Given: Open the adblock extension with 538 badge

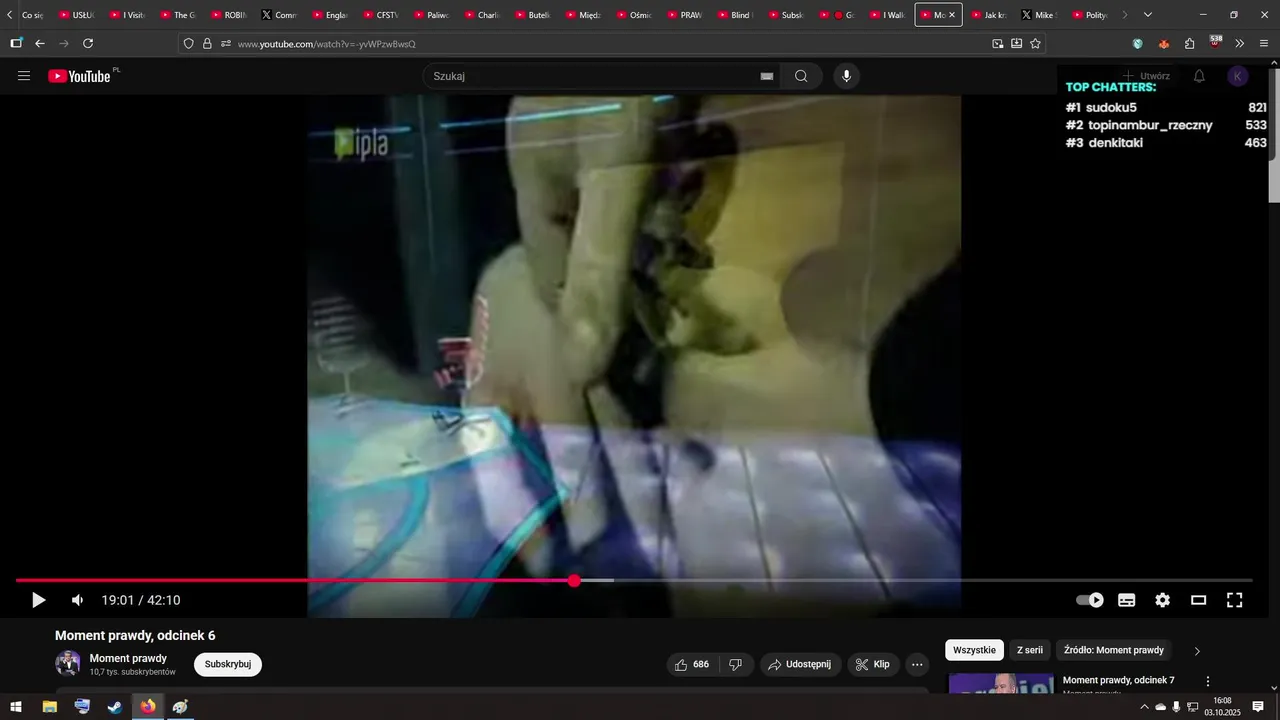Looking at the screenshot, I should (1215, 42).
